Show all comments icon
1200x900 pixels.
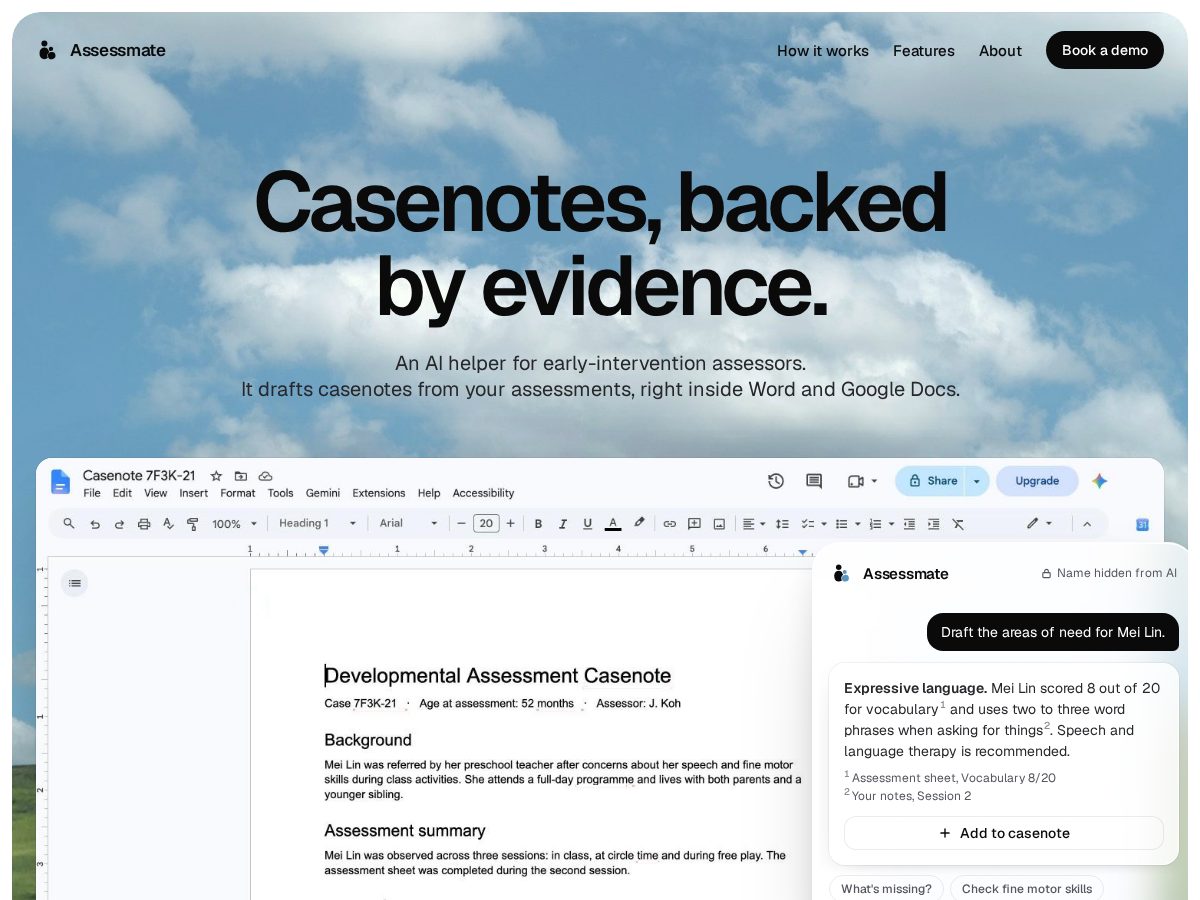click(814, 481)
